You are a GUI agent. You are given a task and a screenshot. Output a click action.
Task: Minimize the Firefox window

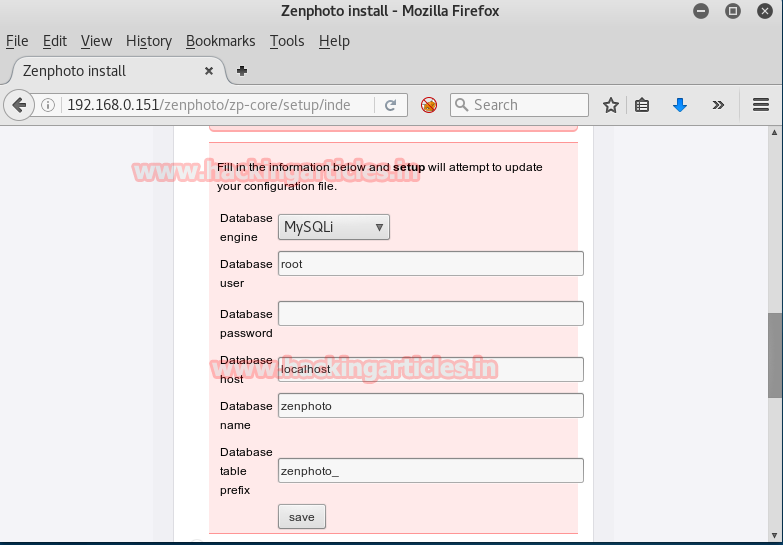point(701,11)
